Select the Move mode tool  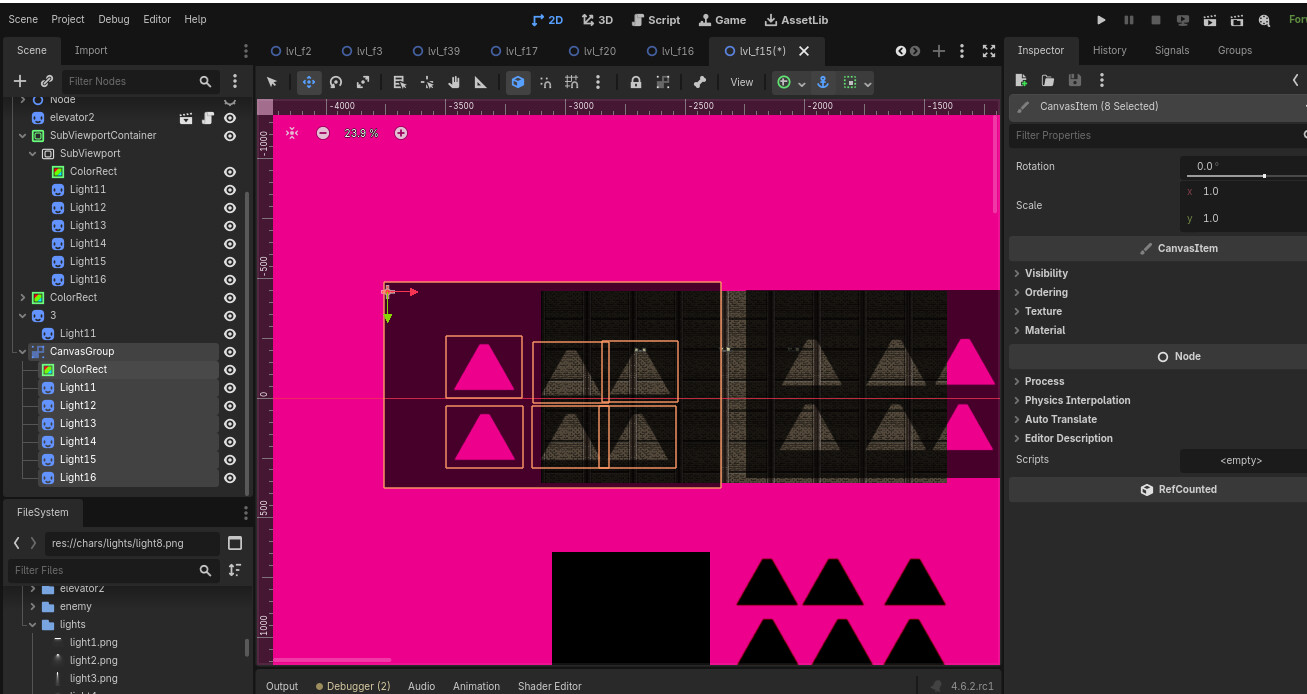[309, 82]
